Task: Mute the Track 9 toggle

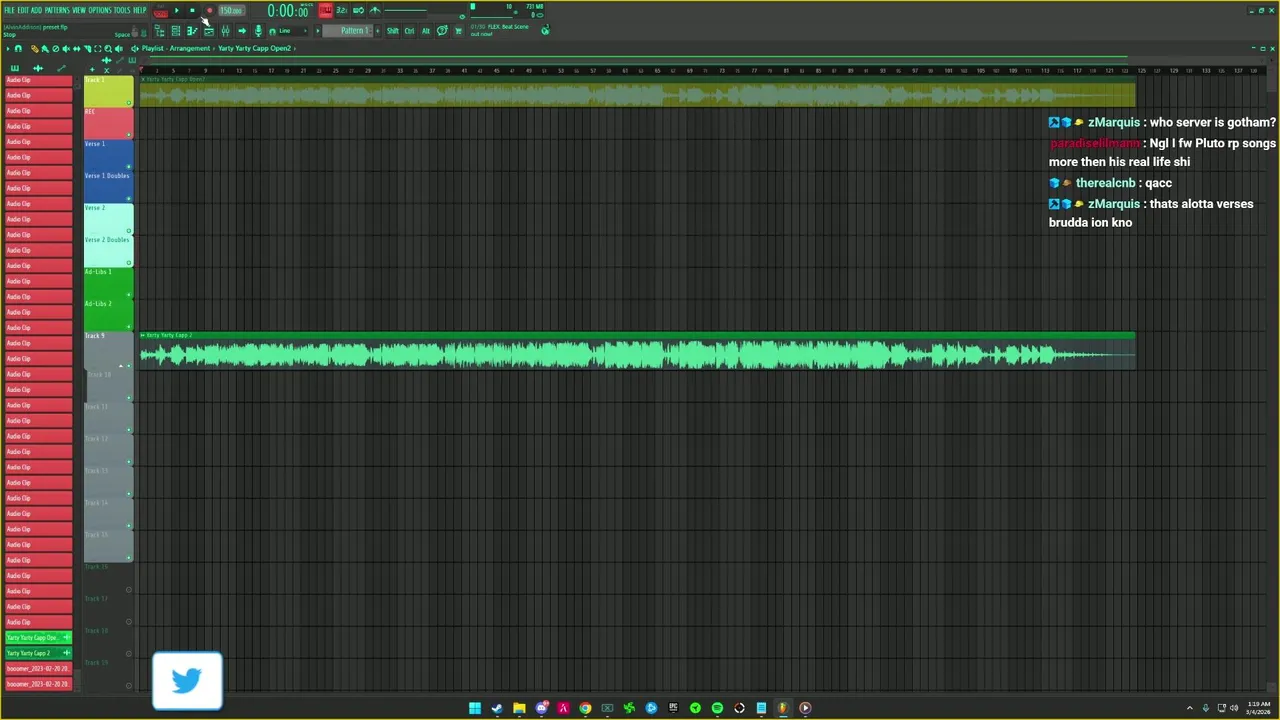Action: [128, 365]
